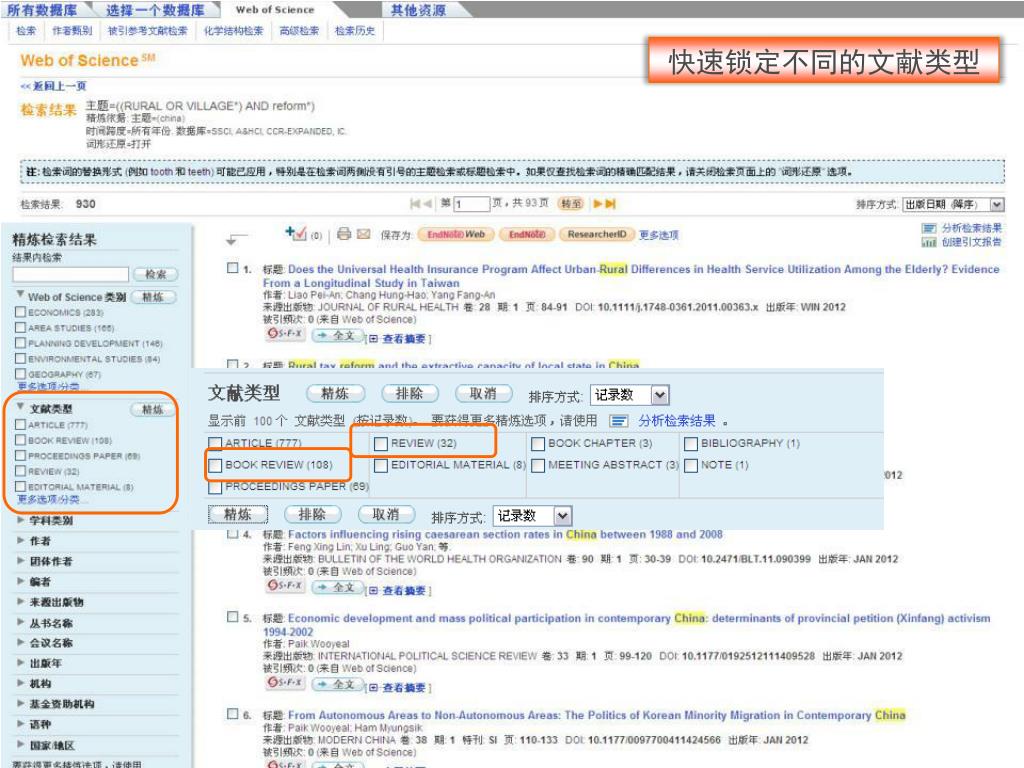Check BOOK REVIEW (108) checkbox in popup
The image size is (1024, 768).
[215, 466]
